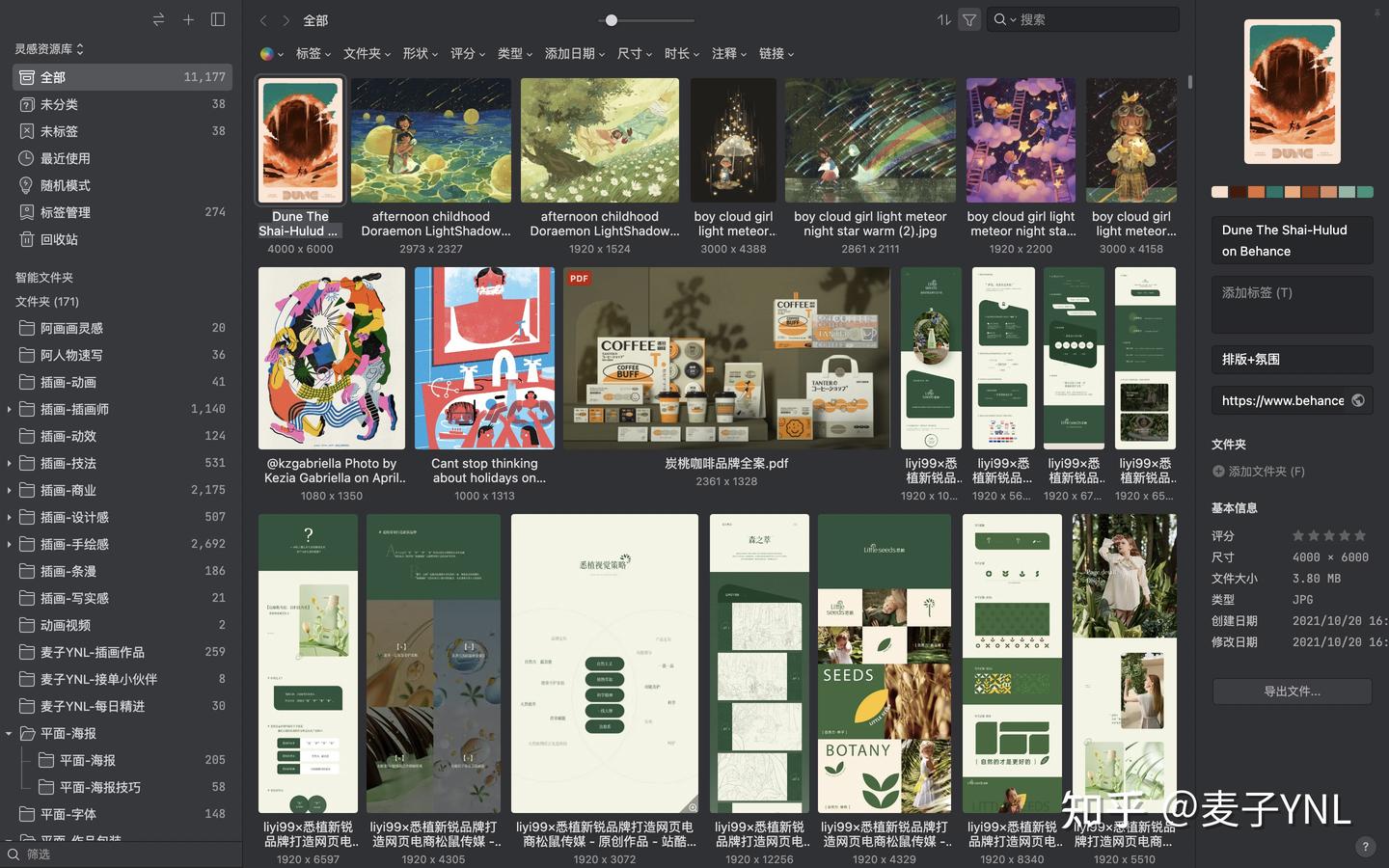Collapse the 平面-海报 parent folder arrow
The height and width of the screenshot is (868, 1389).
coord(9,733)
